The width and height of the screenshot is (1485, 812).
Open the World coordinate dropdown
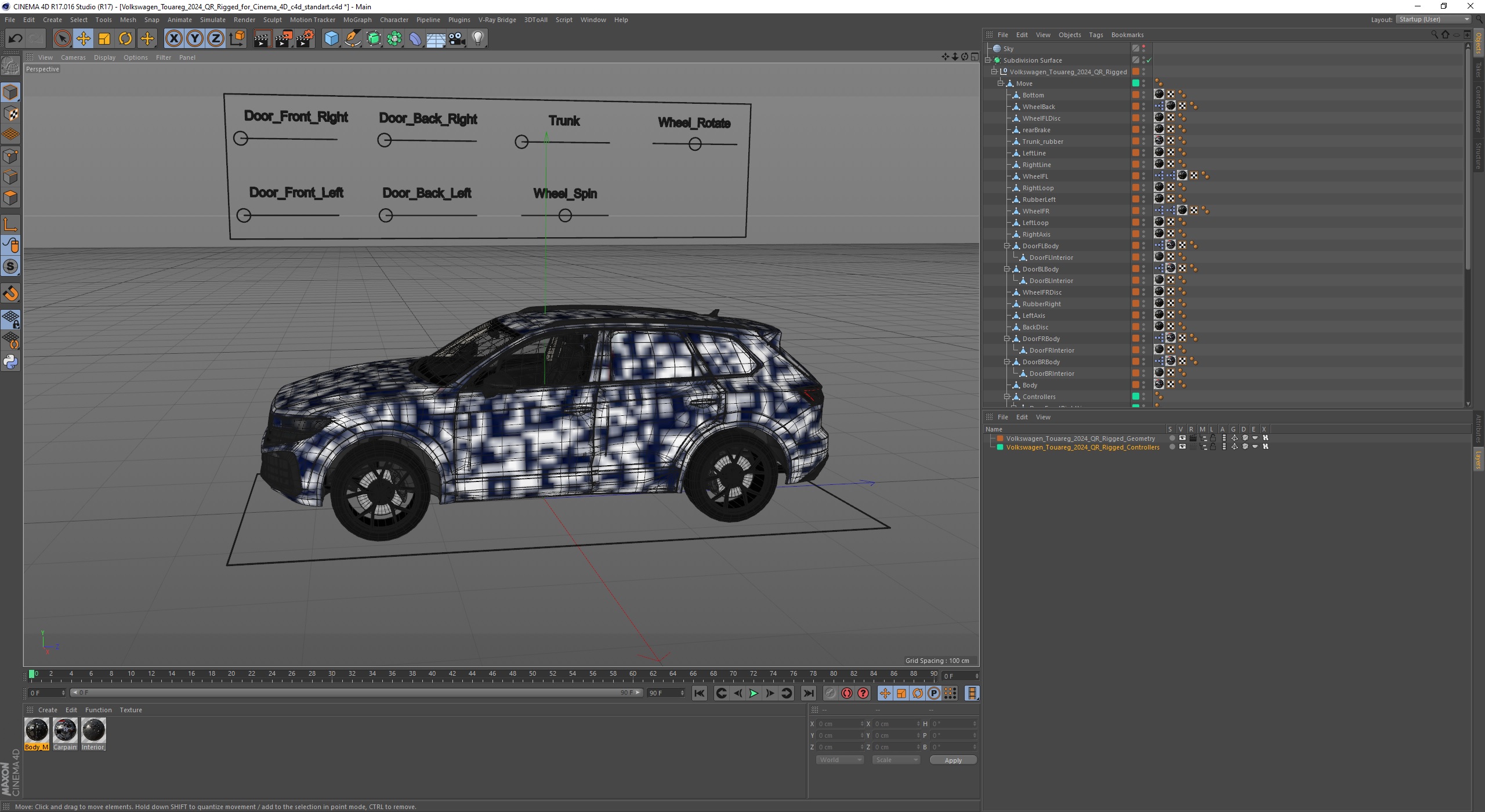[x=839, y=760]
